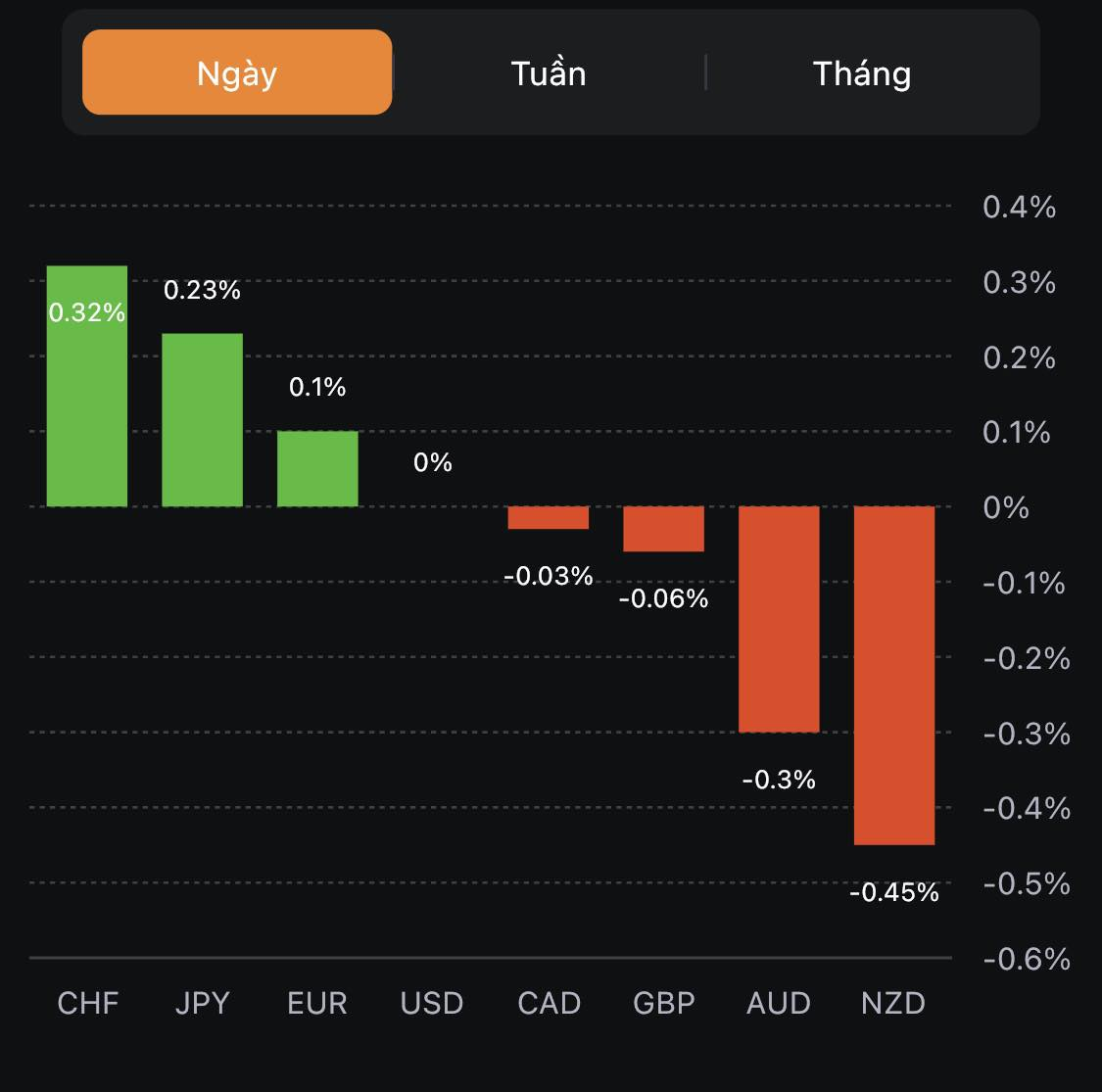Click the red CAD bar
Screen dimensions: 1102x1092
tap(549, 517)
